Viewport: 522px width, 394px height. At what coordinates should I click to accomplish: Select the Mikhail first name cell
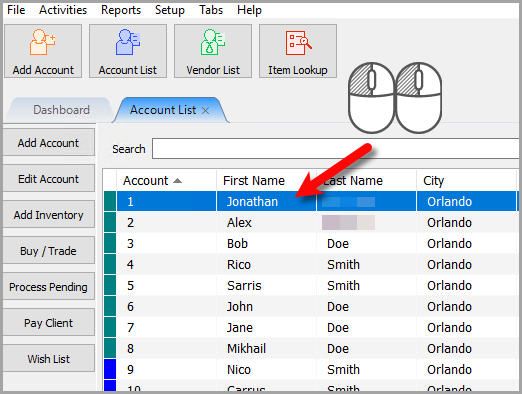tap(266, 348)
